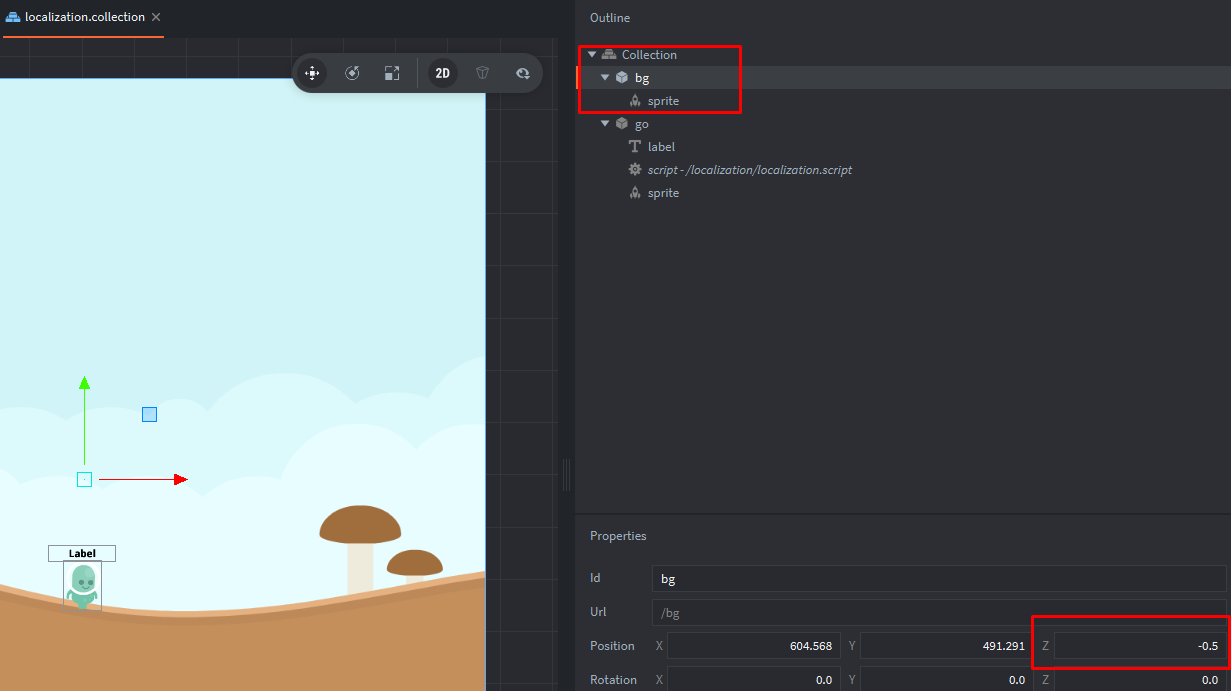Screen dimensions: 1231x691
Task: Click the Properties panel title
Action: point(618,536)
